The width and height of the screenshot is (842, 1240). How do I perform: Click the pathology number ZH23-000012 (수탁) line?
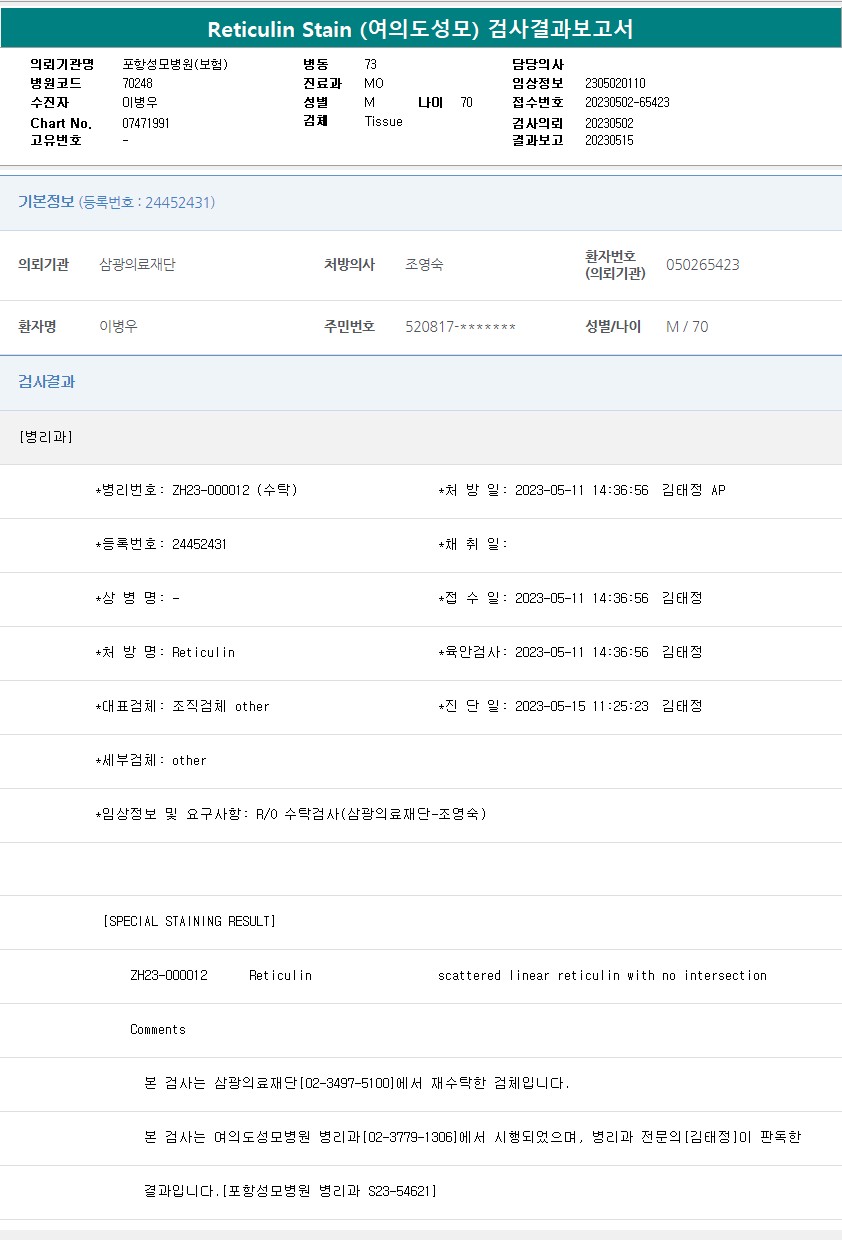tap(196, 490)
